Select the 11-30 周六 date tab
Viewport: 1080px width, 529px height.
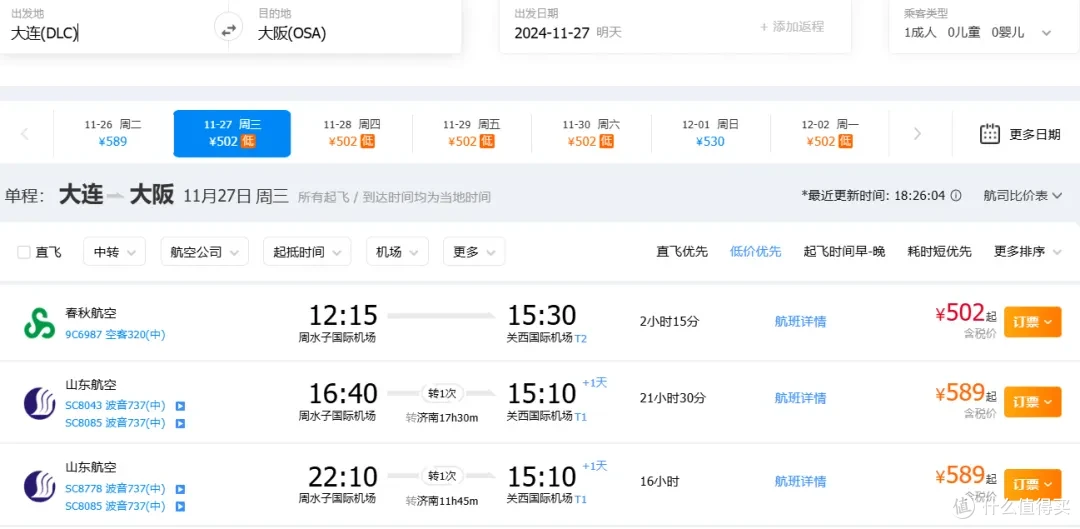(591, 134)
